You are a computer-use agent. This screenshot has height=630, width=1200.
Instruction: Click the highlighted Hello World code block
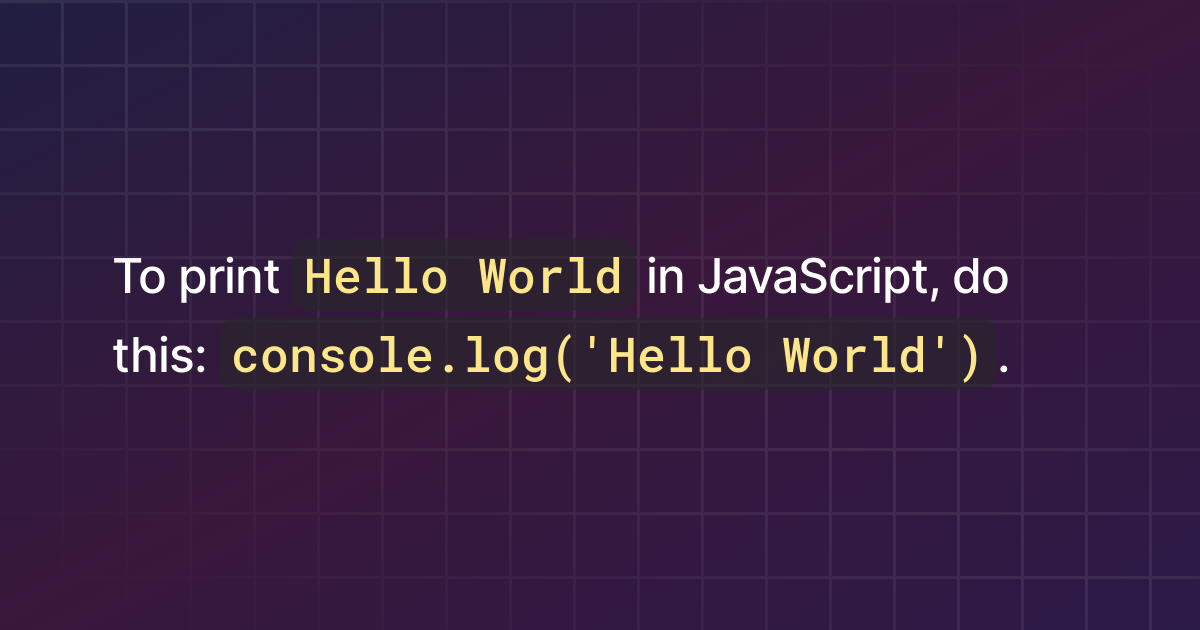point(462,277)
